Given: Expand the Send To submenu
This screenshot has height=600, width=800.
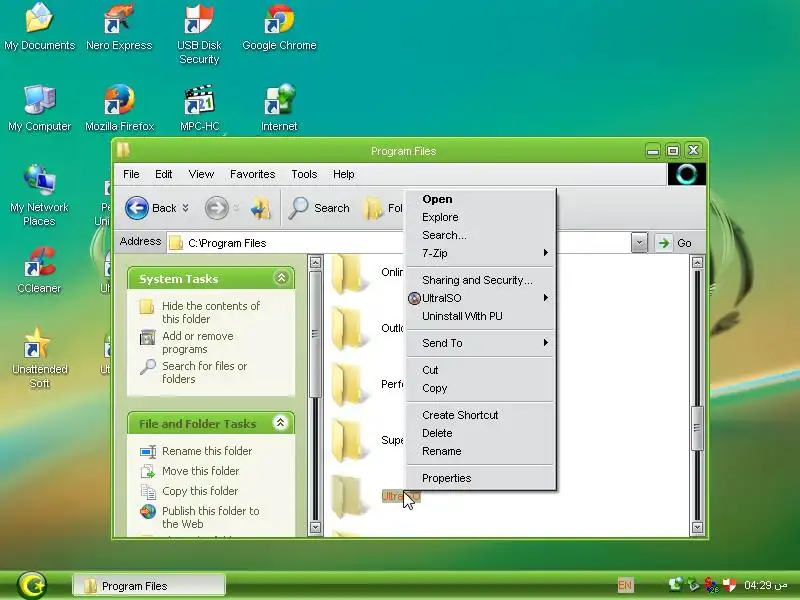Looking at the screenshot, I should [482, 343].
